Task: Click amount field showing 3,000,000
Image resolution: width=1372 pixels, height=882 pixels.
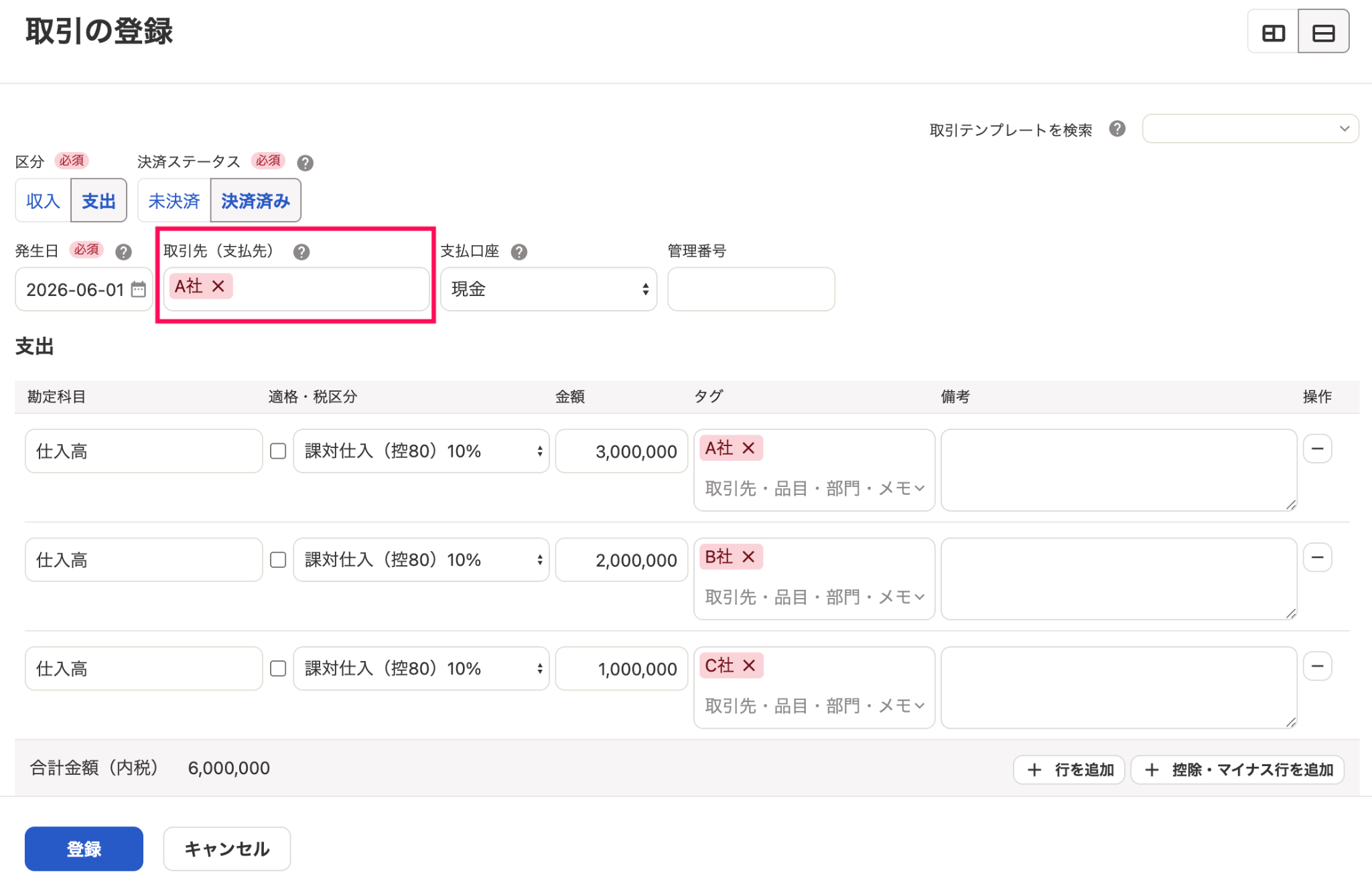Action: (621, 451)
